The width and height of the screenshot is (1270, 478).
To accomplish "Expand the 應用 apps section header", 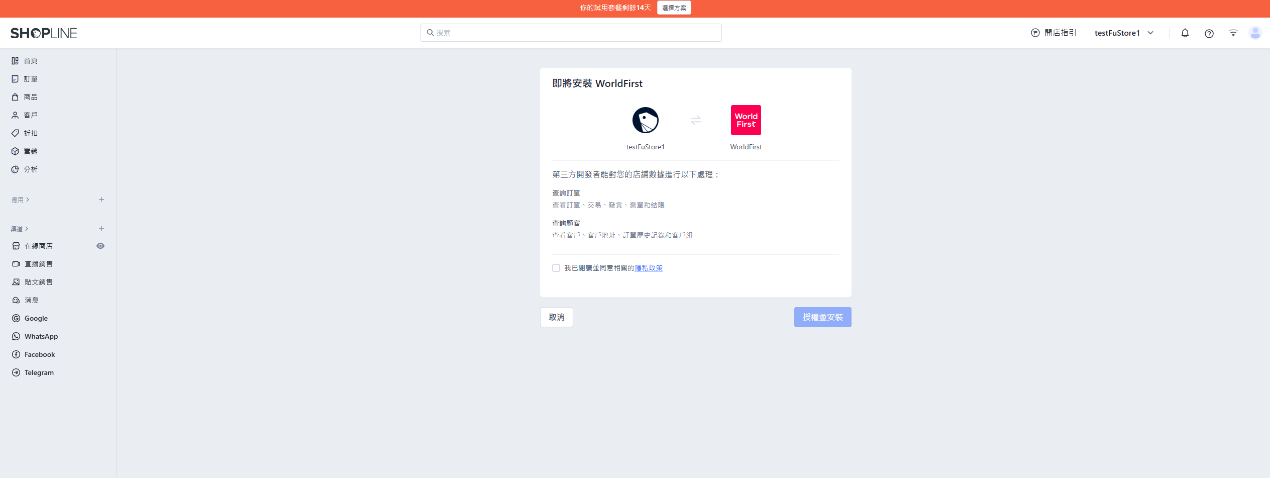I will point(20,200).
